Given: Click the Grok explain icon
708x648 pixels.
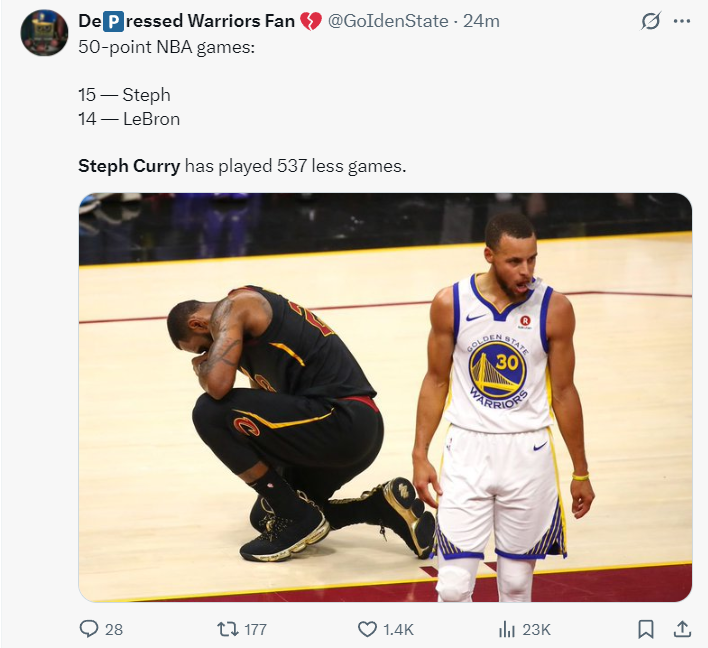Looking at the screenshot, I should (x=651, y=21).
